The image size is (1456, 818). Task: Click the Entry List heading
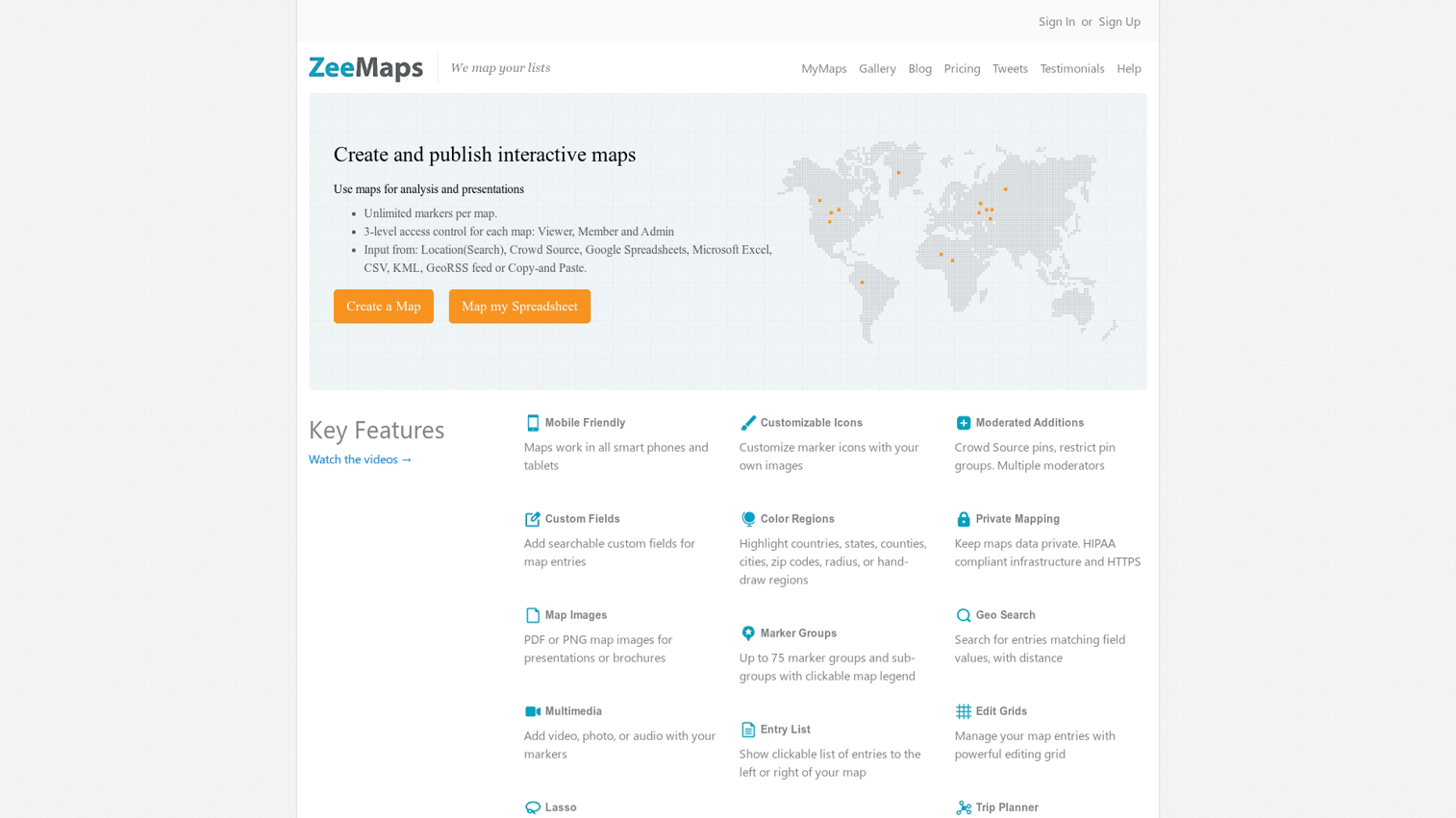click(786, 730)
